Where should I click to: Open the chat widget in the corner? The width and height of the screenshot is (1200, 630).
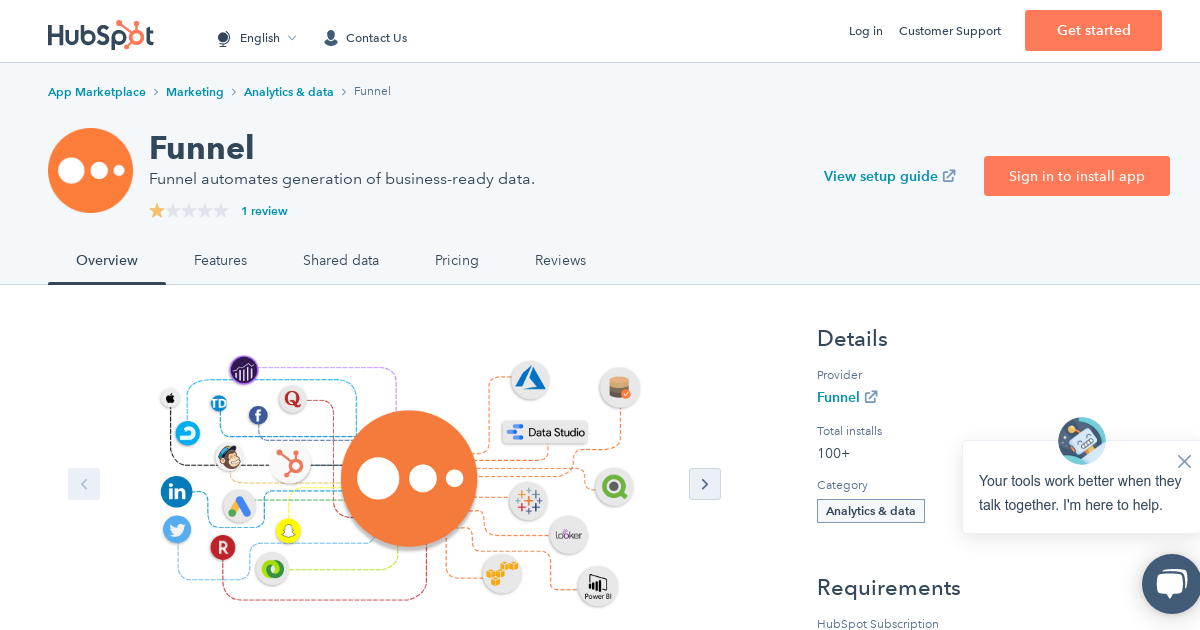(x=1172, y=584)
